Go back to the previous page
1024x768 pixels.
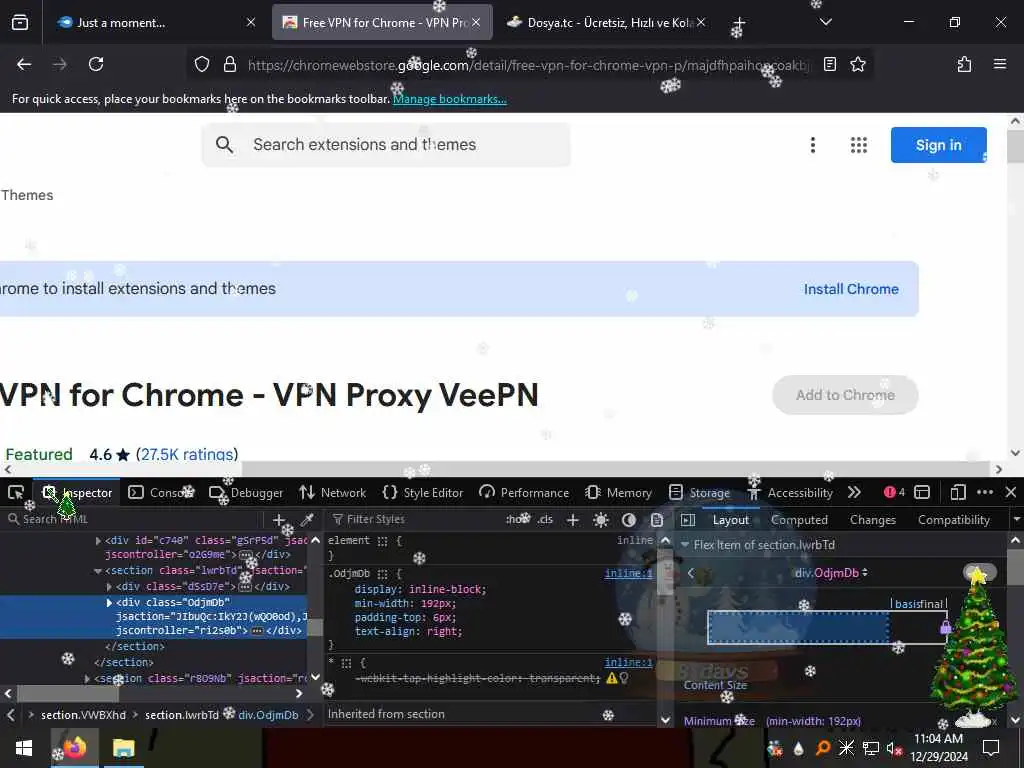(24, 64)
